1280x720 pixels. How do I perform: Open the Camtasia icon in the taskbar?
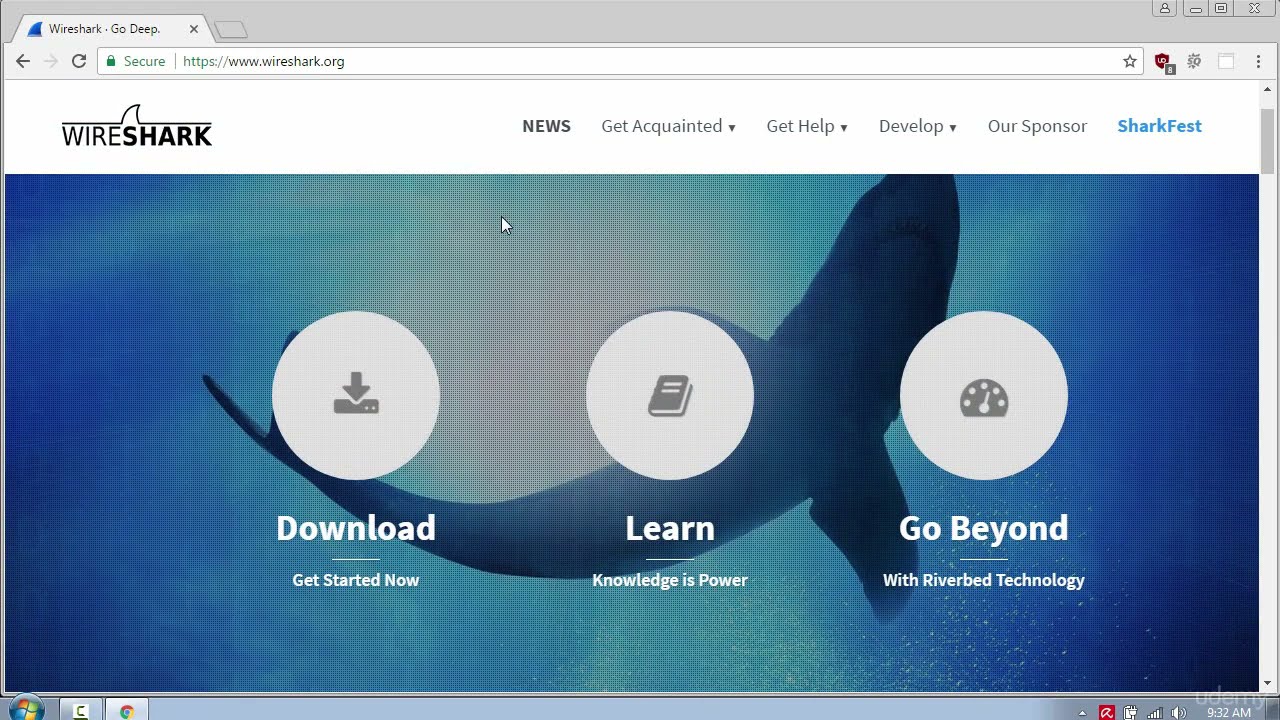coord(81,712)
